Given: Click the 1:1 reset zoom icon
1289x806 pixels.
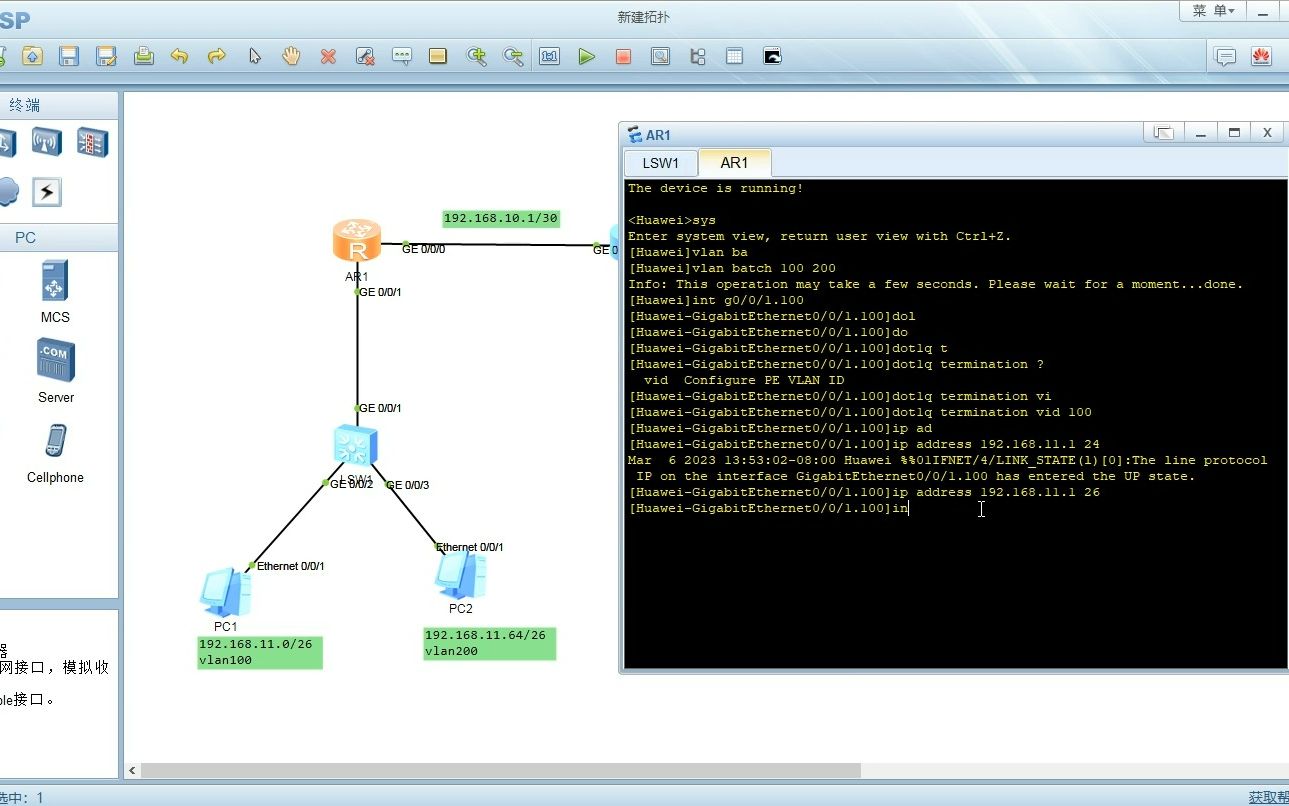Looking at the screenshot, I should tap(550, 56).
